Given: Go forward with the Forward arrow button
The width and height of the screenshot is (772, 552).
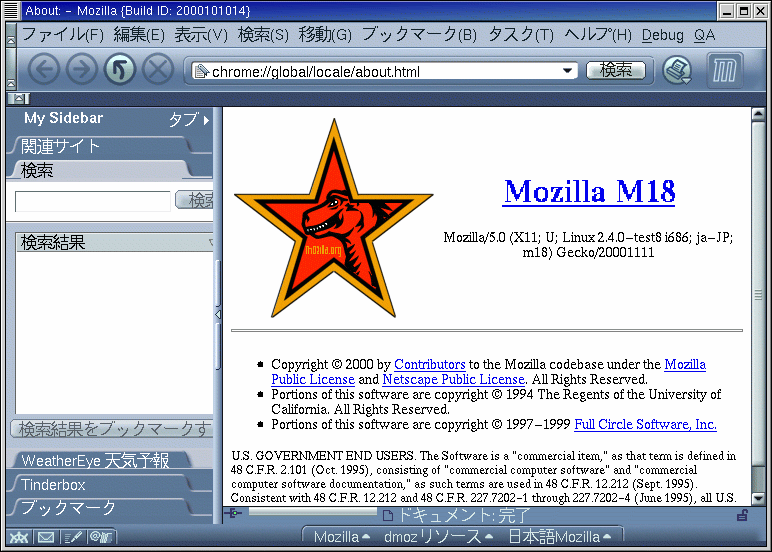Looking at the screenshot, I should click(82, 70).
